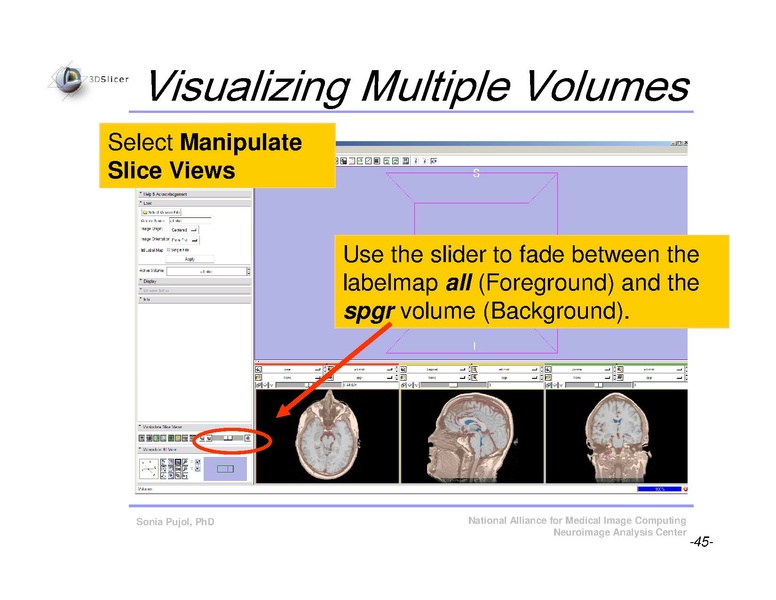Click the 3D view magnifier thumbnail
The height and width of the screenshot is (600, 776).
[x=225, y=469]
